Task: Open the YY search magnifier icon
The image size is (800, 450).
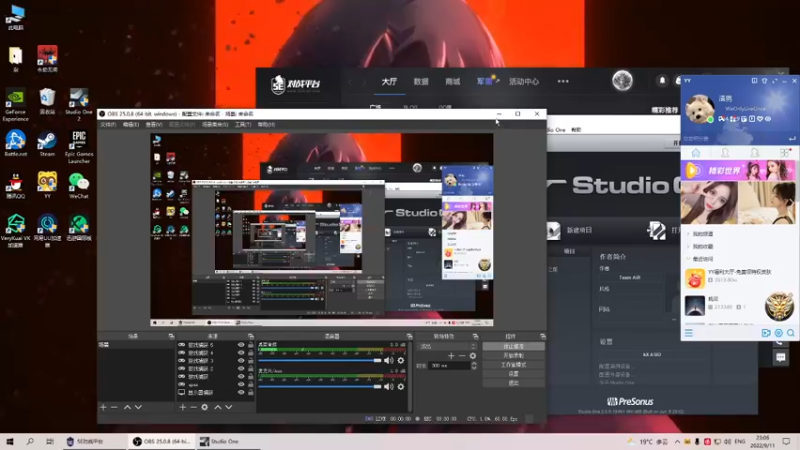Action: pos(791,333)
